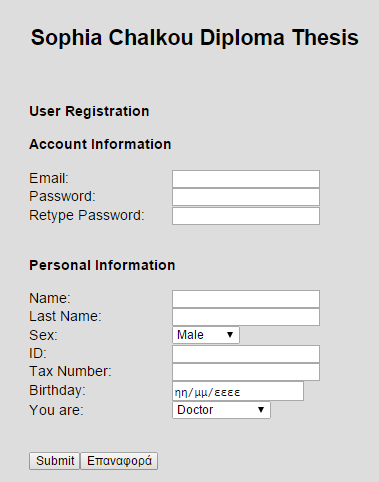
Task: Select the Retype Password field
Action: (246, 216)
